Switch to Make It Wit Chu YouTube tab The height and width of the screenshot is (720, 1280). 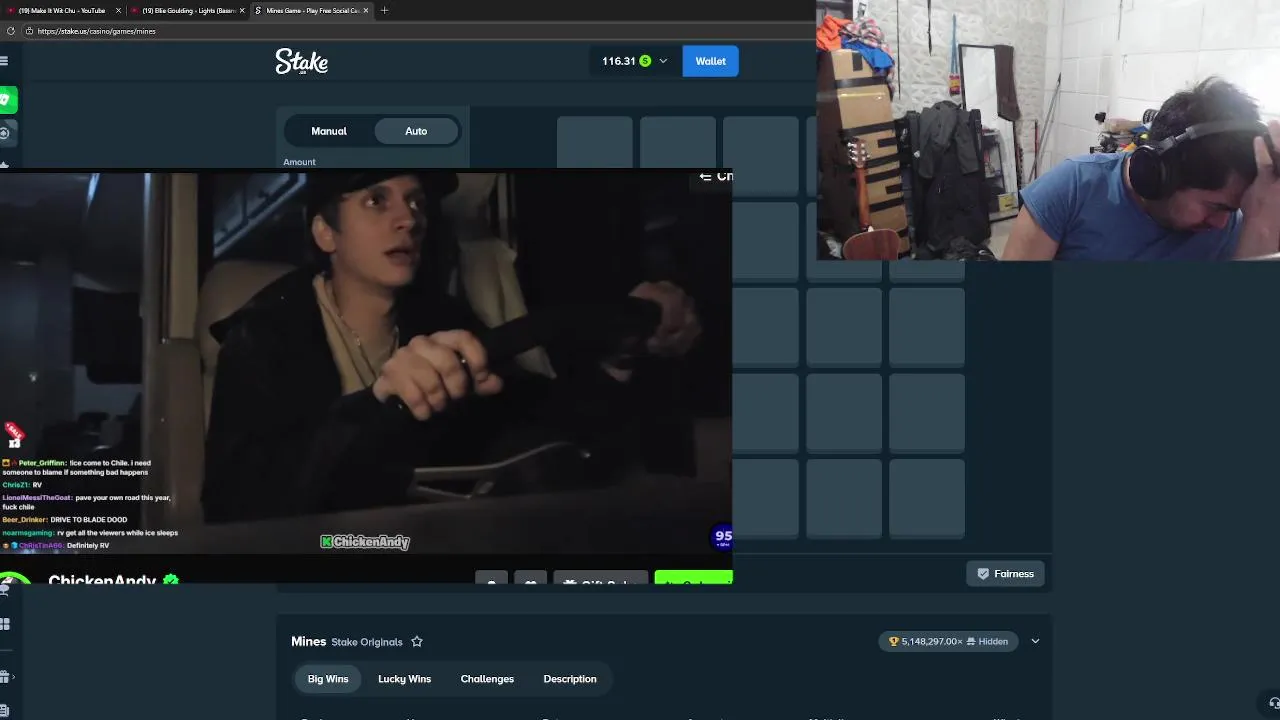coord(62,10)
